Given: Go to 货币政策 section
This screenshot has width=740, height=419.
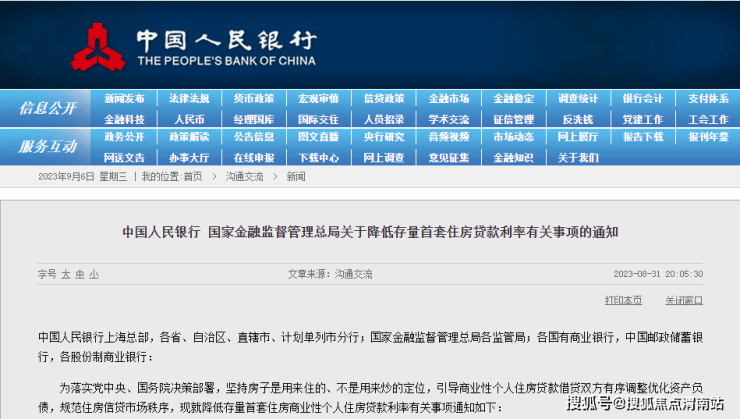Looking at the screenshot, I should 254,99.
